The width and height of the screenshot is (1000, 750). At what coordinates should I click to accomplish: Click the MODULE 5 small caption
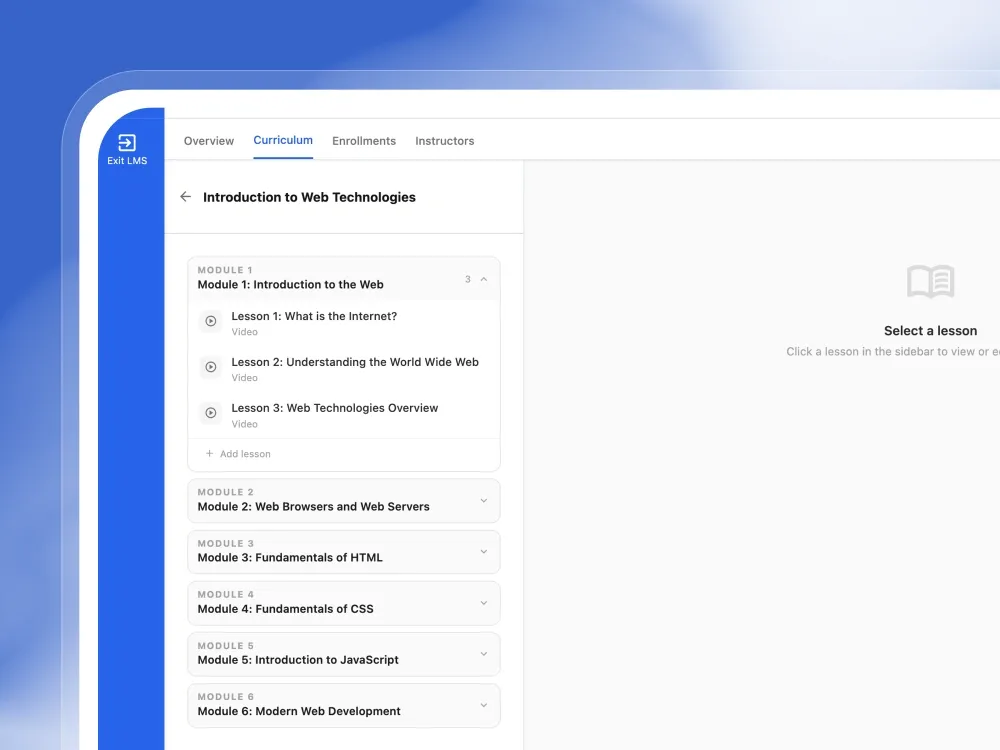coord(226,645)
